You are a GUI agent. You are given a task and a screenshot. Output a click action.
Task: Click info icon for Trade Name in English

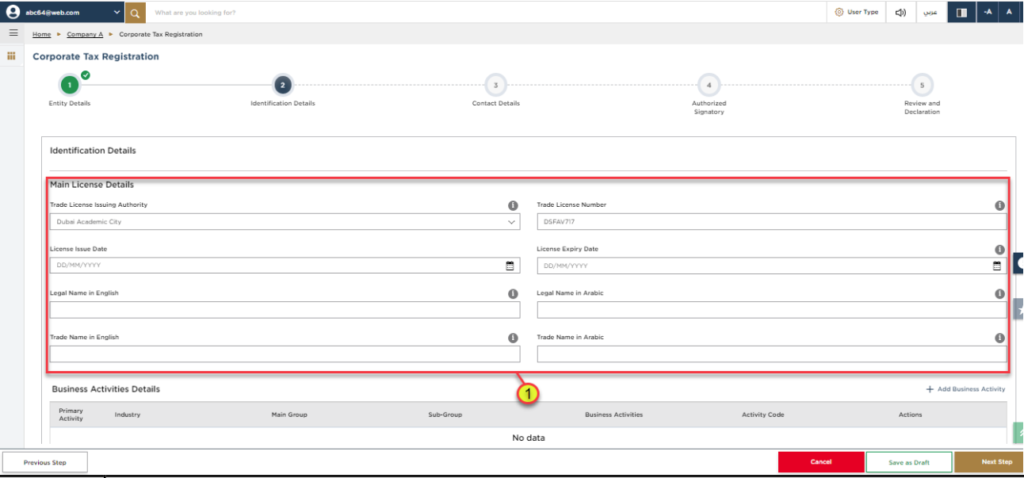pyautogui.click(x=513, y=338)
